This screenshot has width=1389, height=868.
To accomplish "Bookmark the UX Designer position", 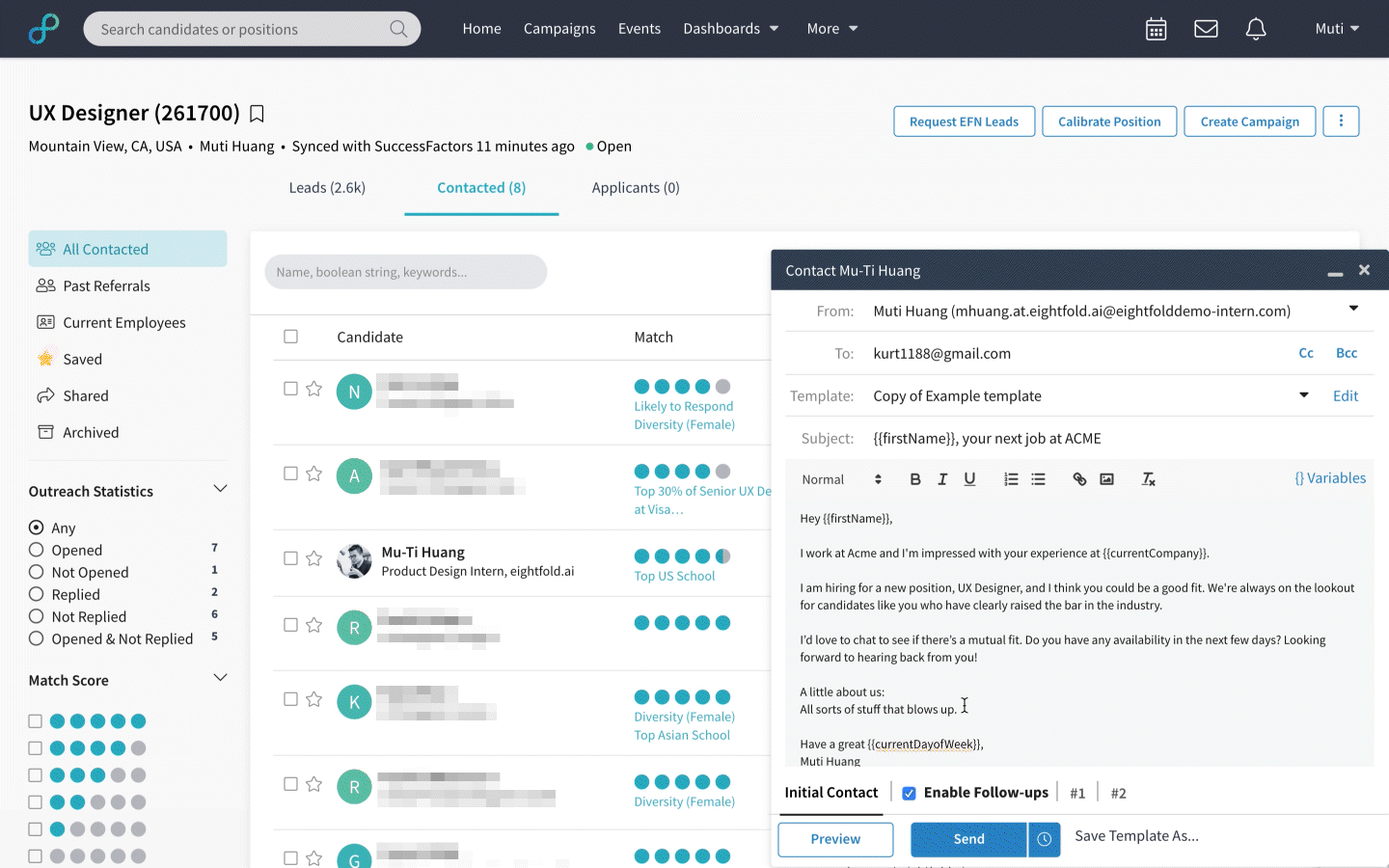I will click(257, 114).
